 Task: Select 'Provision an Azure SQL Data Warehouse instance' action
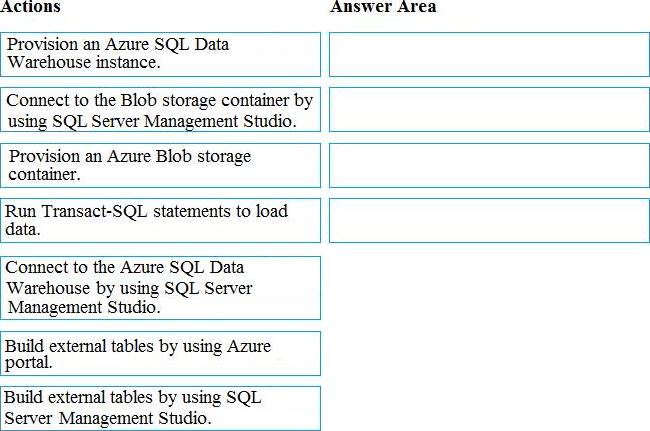(x=161, y=54)
